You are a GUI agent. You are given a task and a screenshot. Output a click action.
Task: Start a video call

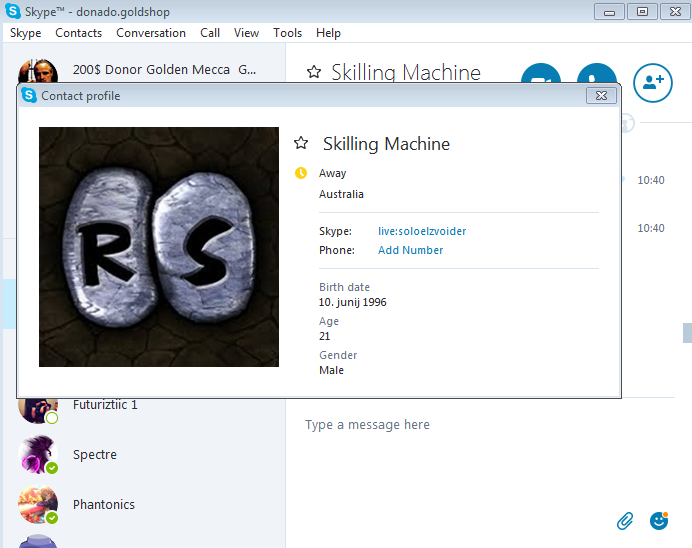[x=541, y=73]
